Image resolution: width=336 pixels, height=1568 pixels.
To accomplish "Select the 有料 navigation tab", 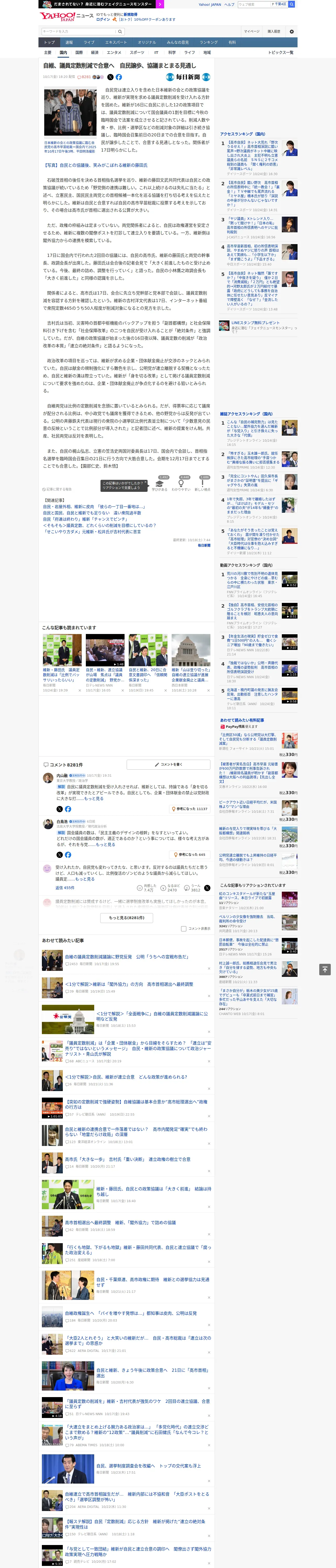I will click(232, 43).
